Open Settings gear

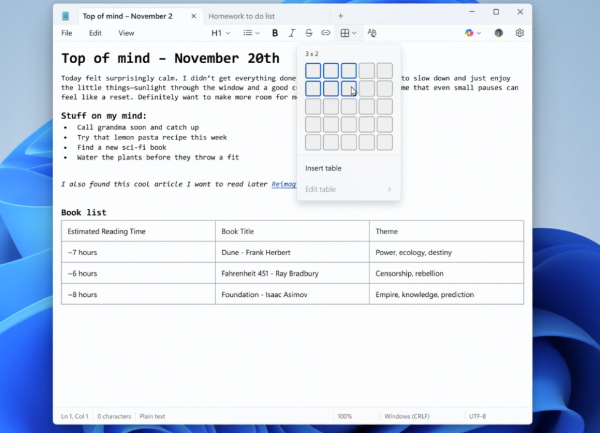pyautogui.click(x=519, y=33)
